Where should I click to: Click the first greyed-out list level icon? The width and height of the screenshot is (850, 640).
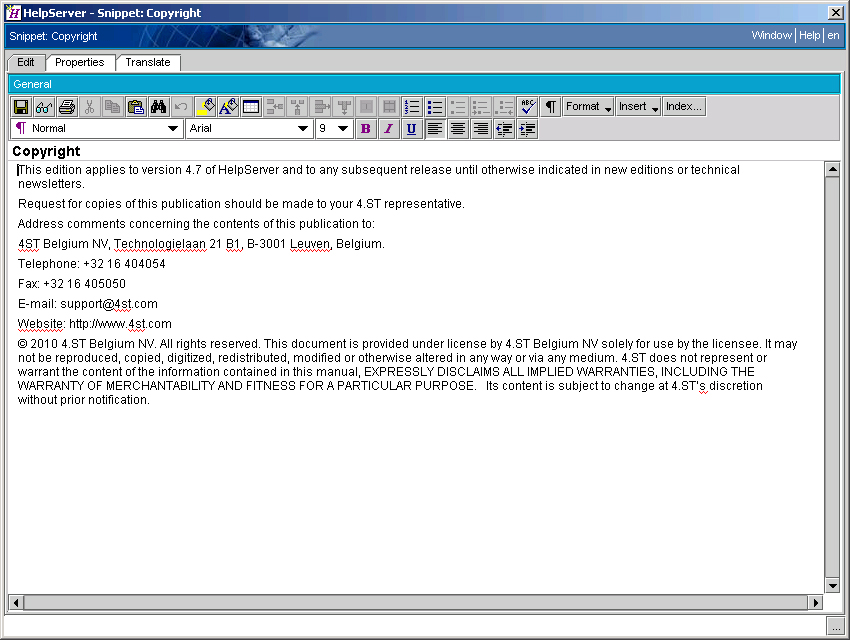[458, 107]
